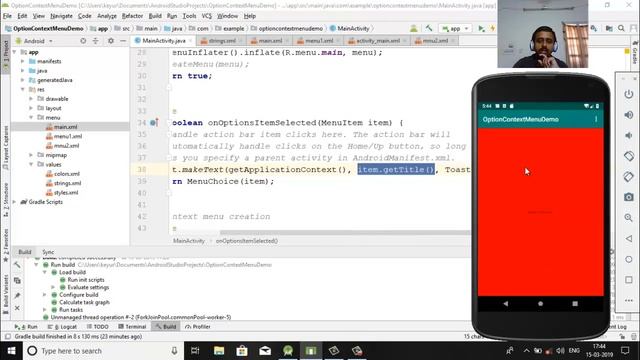
Task: Tap phone recent apps button
Action: coord(575,303)
